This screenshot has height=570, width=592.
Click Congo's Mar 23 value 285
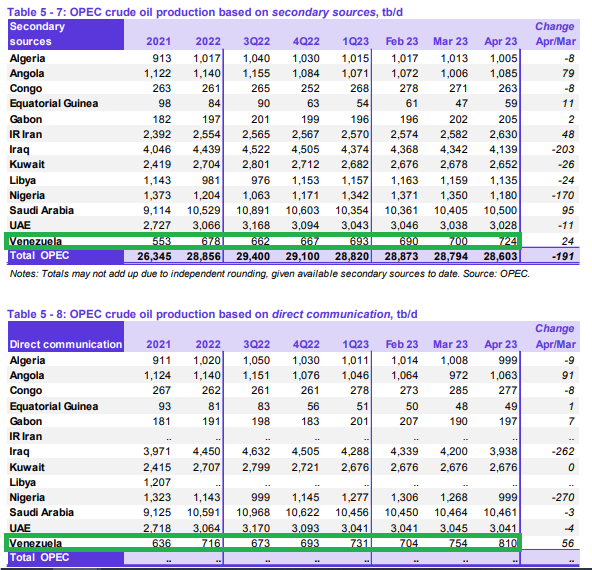(x=458, y=391)
